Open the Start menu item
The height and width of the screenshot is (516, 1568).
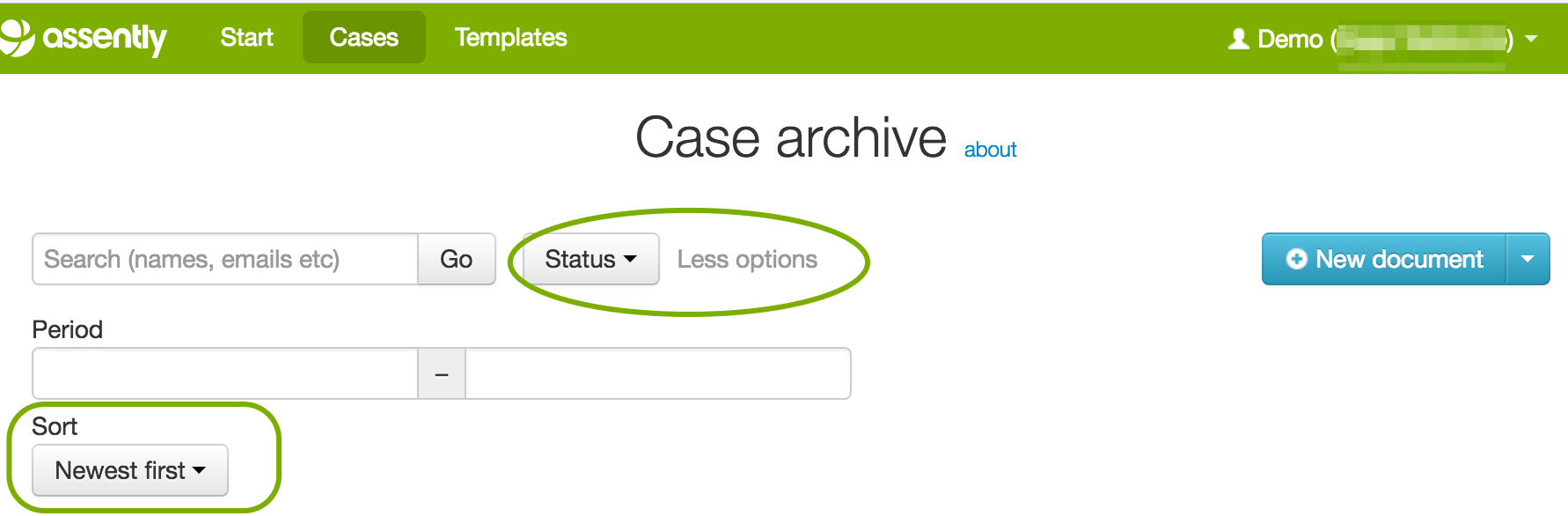[x=246, y=37]
